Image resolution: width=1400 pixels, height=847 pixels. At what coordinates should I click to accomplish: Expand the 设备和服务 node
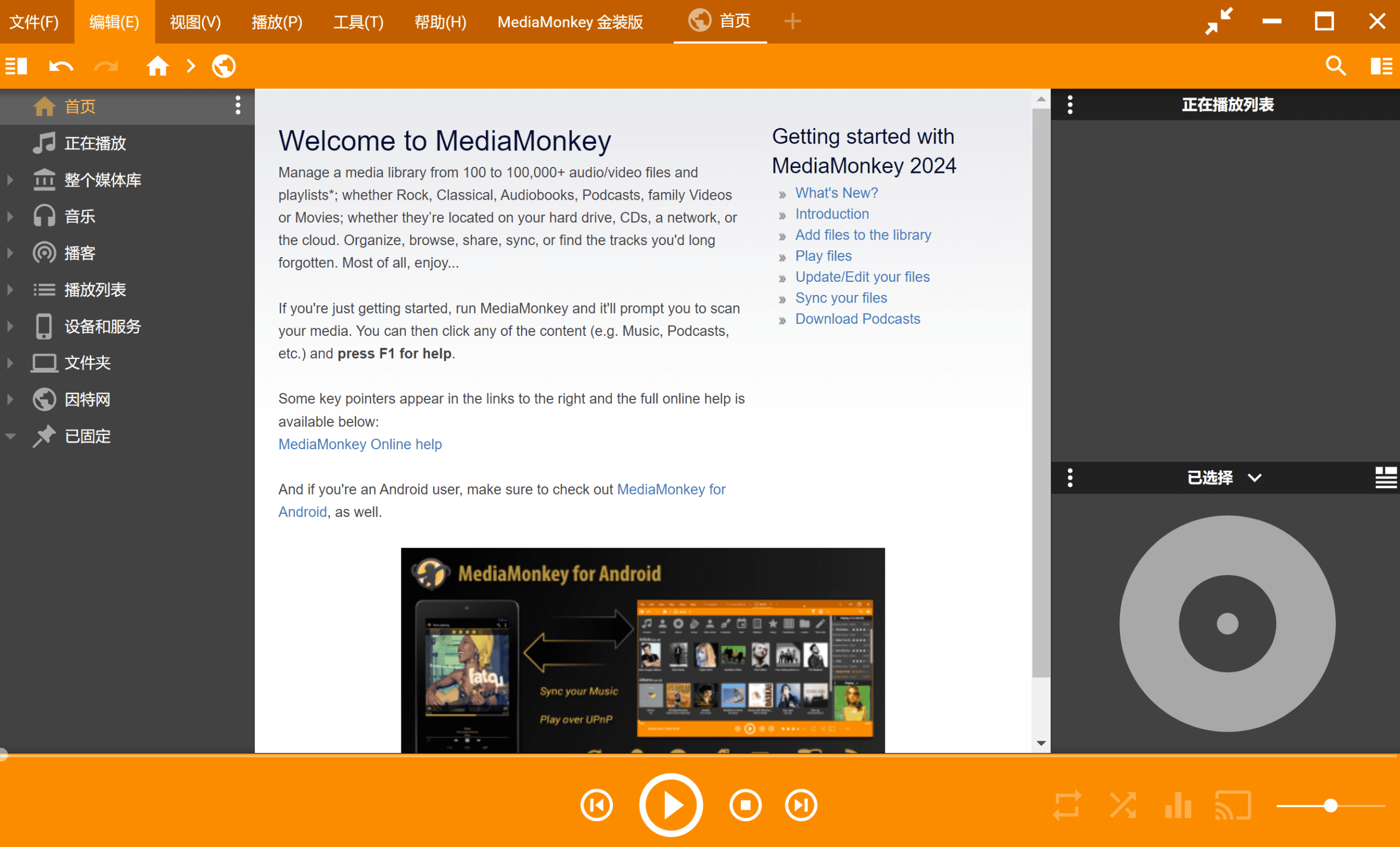pos(10,326)
